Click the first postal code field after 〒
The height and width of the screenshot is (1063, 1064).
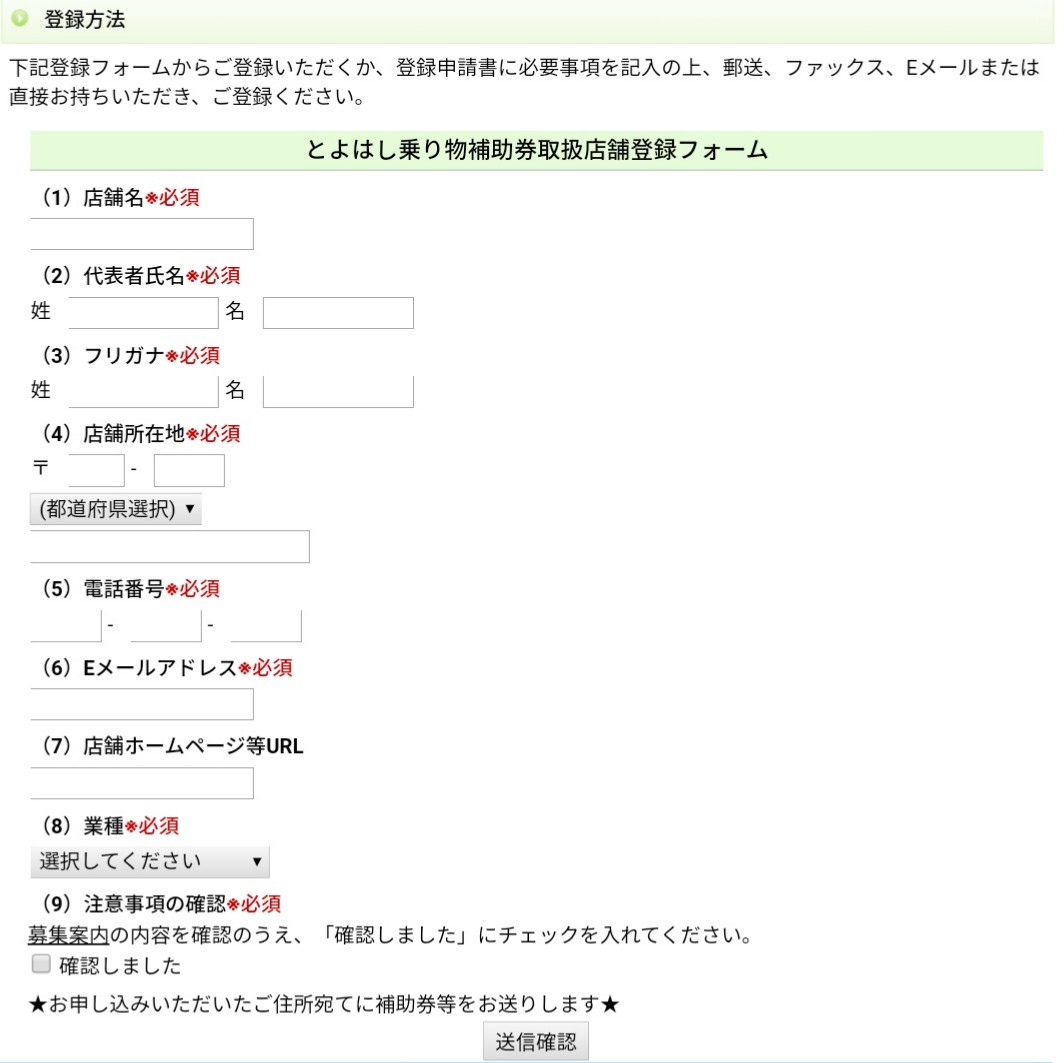pyautogui.click(x=96, y=470)
